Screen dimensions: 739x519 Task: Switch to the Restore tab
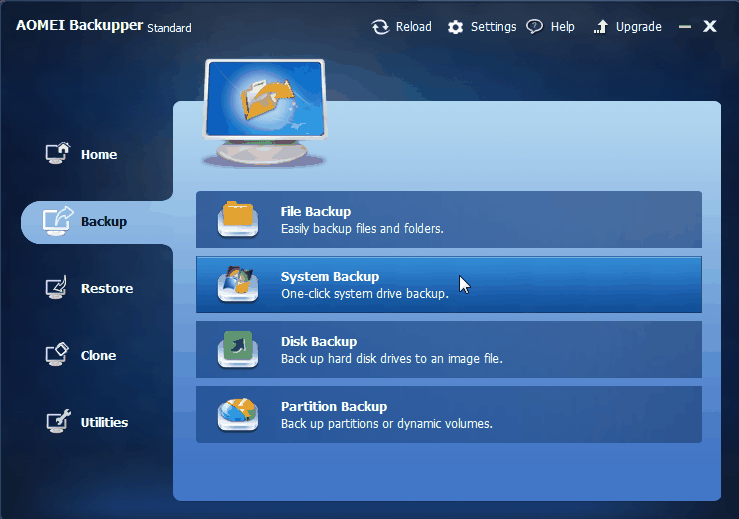pos(107,288)
